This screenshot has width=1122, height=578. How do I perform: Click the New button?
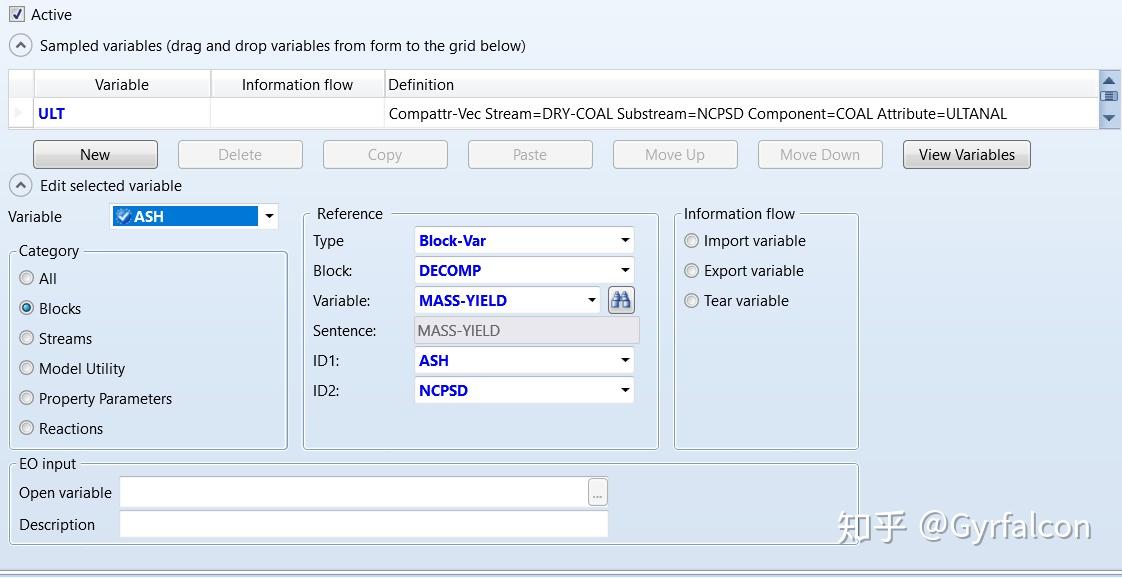[x=95, y=155]
